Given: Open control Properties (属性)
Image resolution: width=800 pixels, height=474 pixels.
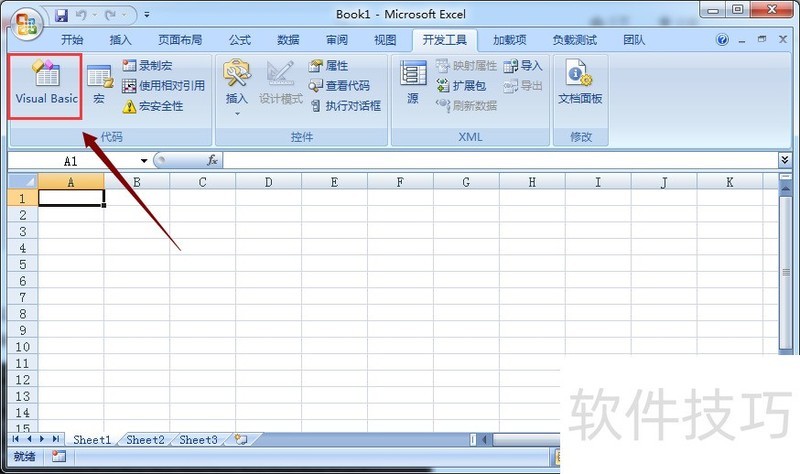Looking at the screenshot, I should click(328, 65).
